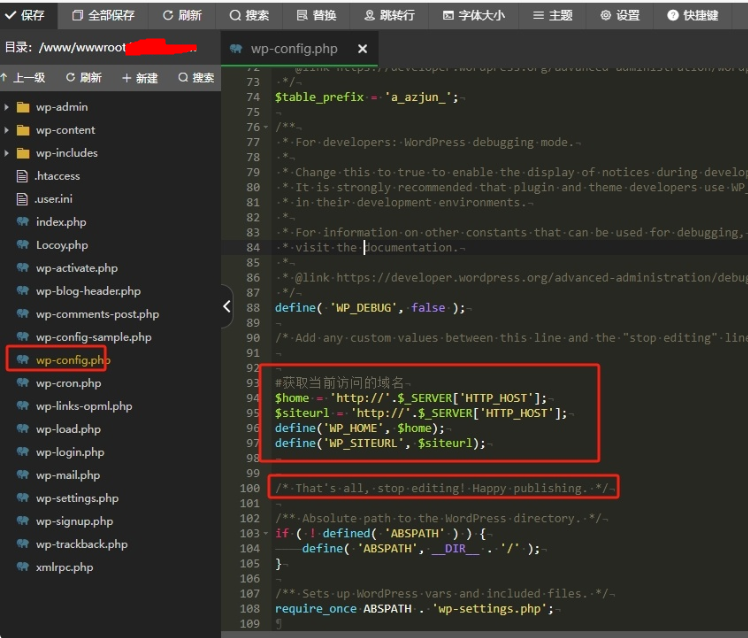Image resolution: width=748 pixels, height=638 pixels.
Task: Open wp-links-opml.php file
Action: 84,406
